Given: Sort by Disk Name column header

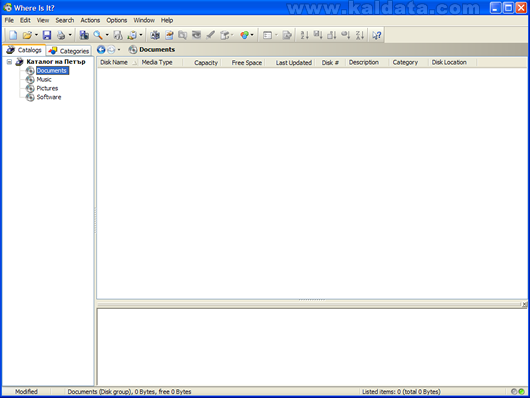Looking at the screenshot, I should click(118, 63).
